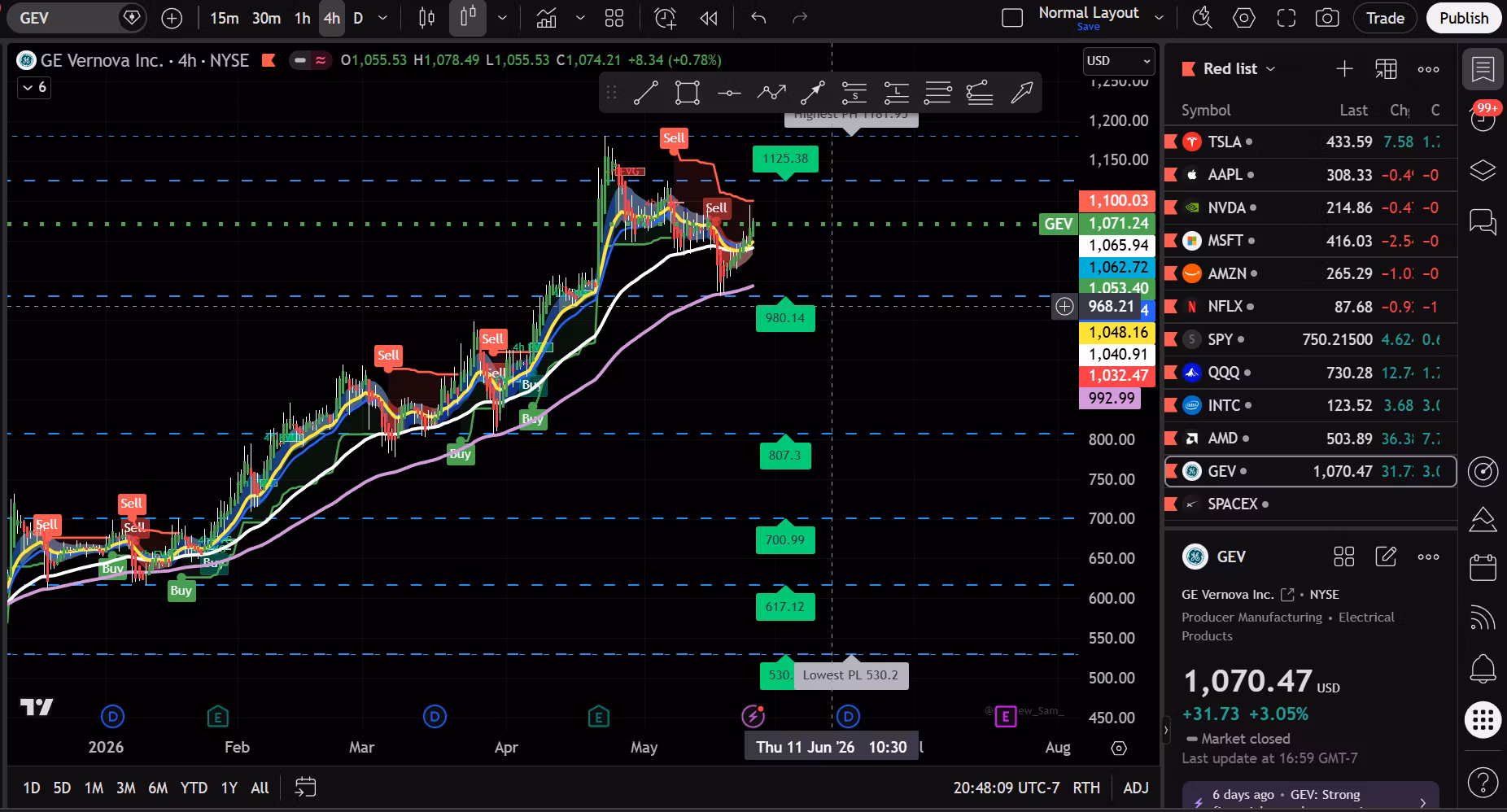Open the notifications bell sidebar icon
The image size is (1507, 812).
tap(1483, 669)
